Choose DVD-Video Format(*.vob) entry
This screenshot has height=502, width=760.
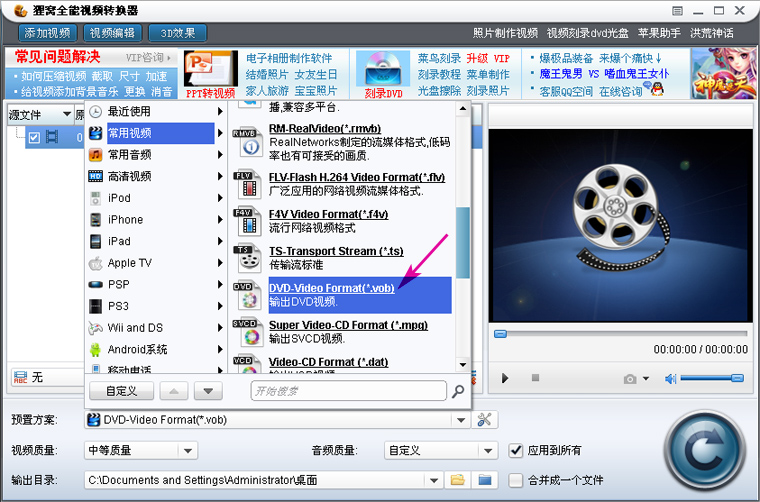pos(360,295)
